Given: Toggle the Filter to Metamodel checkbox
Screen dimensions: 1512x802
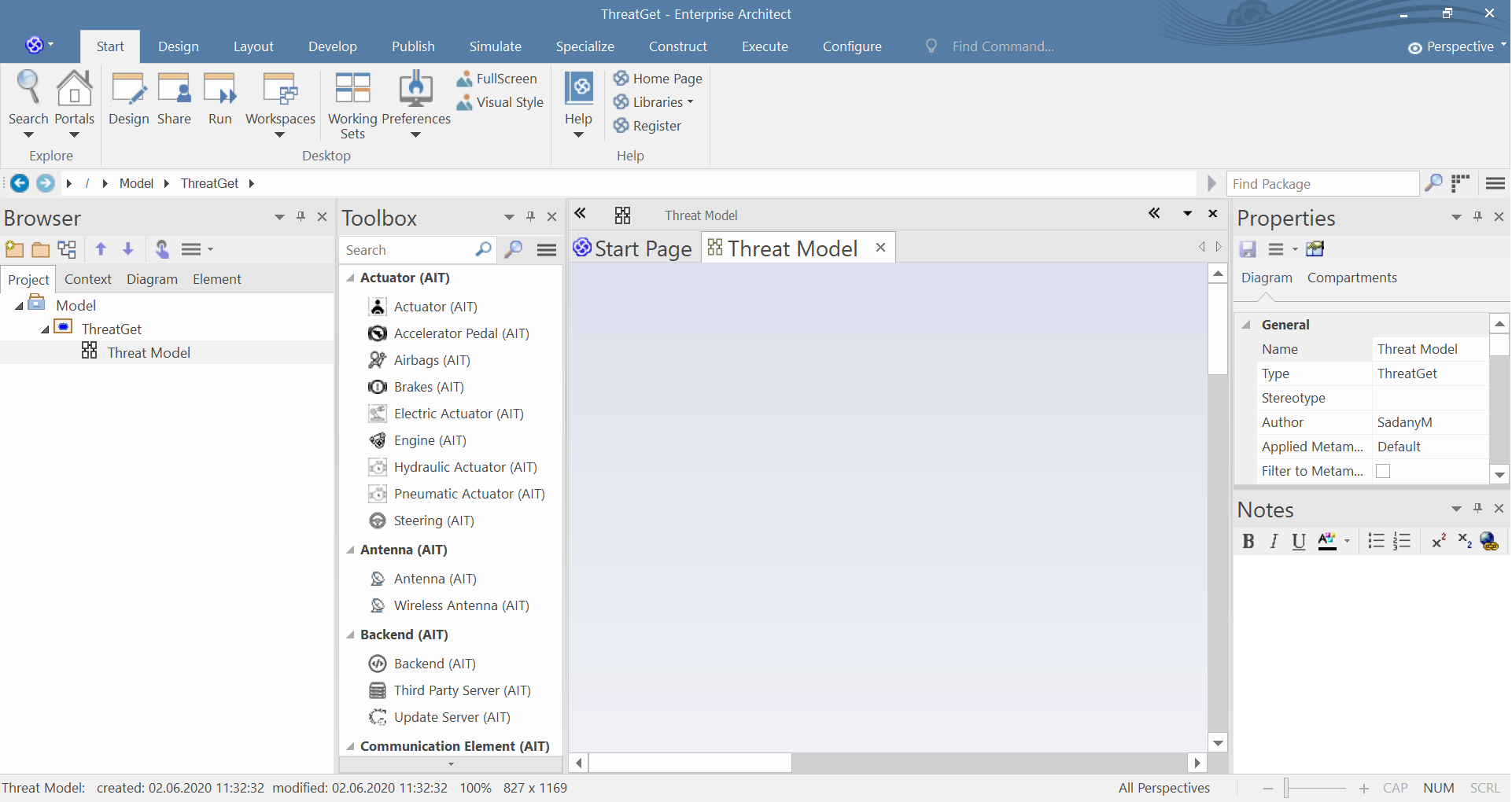Looking at the screenshot, I should (x=1383, y=471).
